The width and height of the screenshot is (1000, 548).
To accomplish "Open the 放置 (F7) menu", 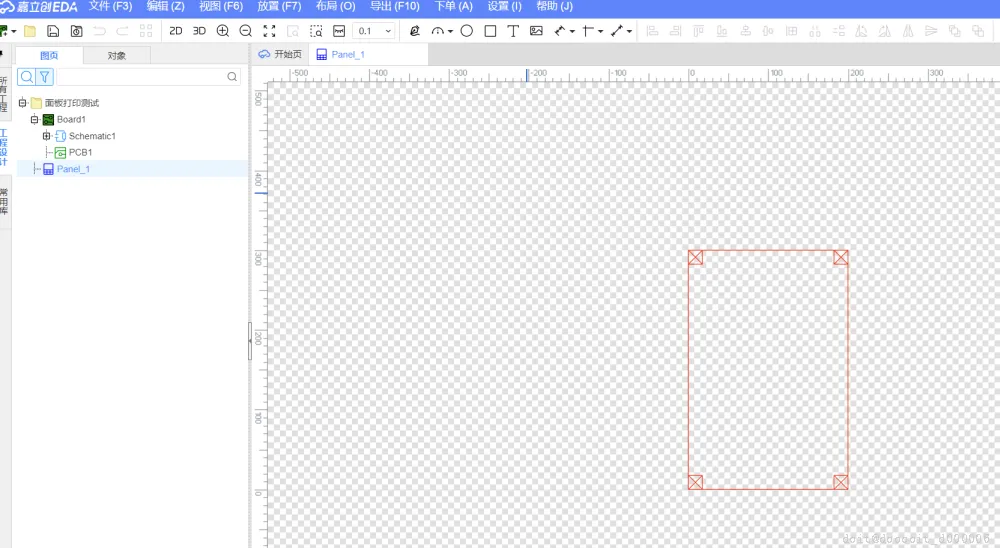I will 279,6.
